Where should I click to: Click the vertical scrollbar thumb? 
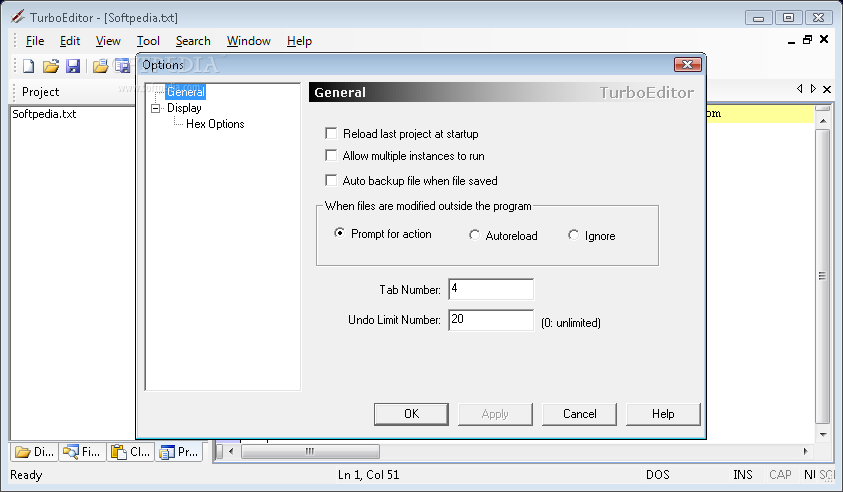click(x=823, y=276)
